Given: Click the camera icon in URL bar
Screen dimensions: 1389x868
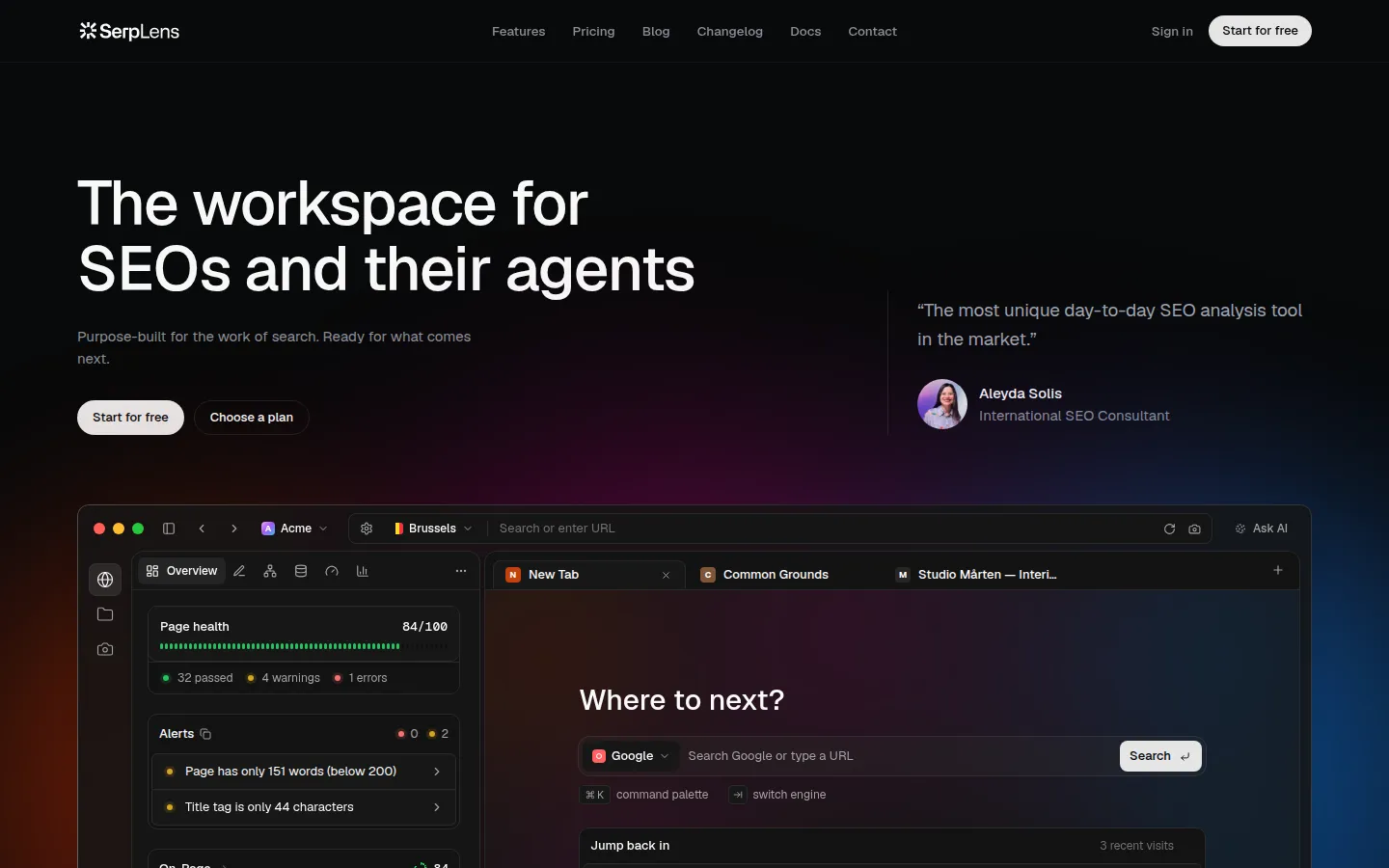Looking at the screenshot, I should [x=1194, y=529].
